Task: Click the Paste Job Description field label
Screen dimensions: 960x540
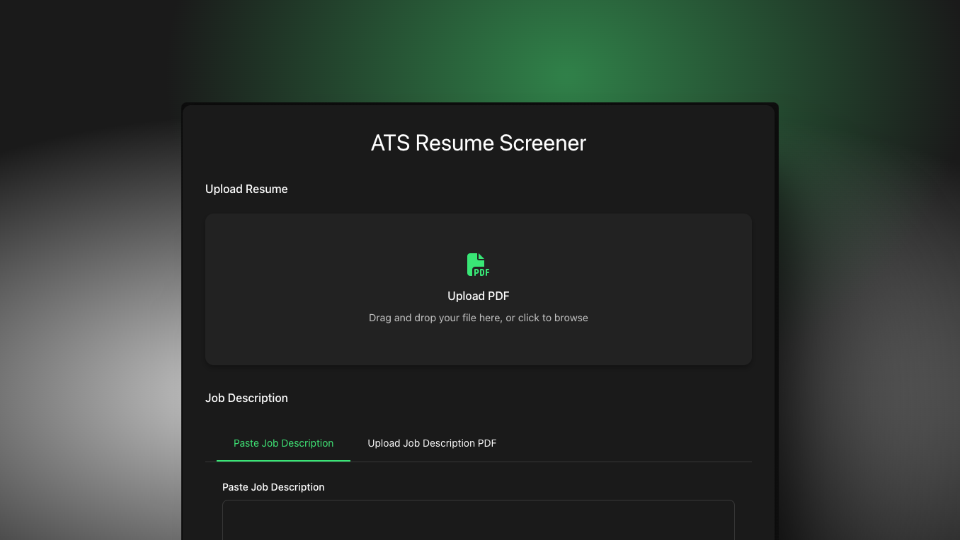Action: 273,487
